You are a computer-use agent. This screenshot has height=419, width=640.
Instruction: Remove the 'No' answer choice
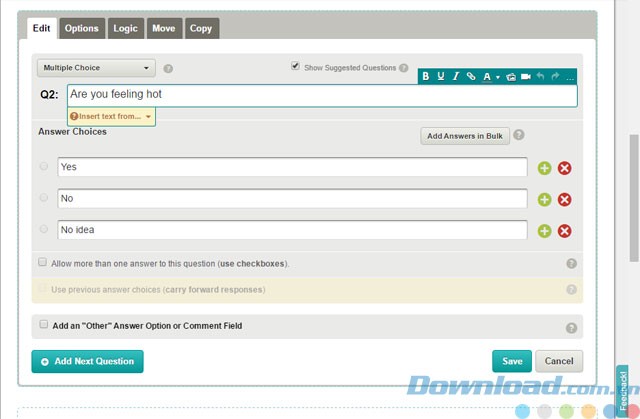coord(564,200)
